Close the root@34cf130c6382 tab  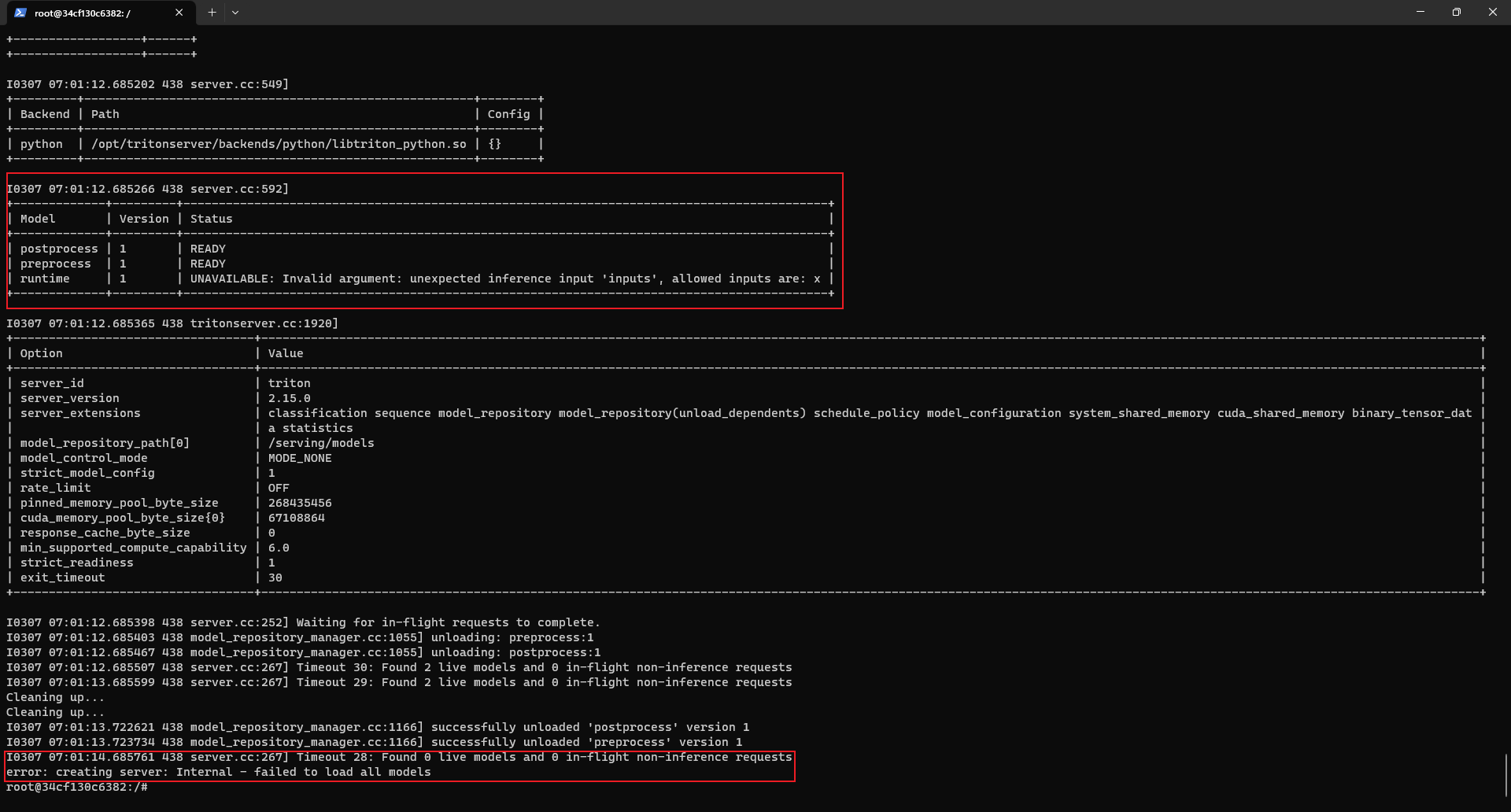pyautogui.click(x=179, y=13)
